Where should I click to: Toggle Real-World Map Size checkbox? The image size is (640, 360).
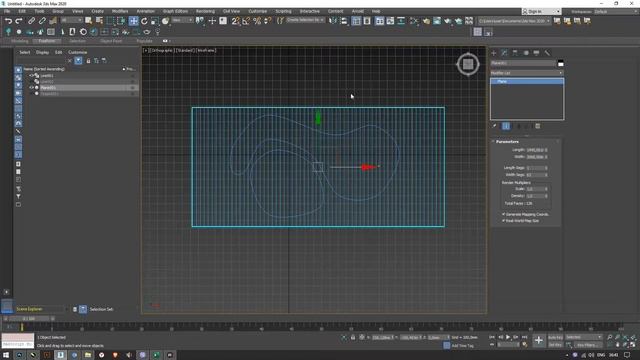[x=504, y=220]
